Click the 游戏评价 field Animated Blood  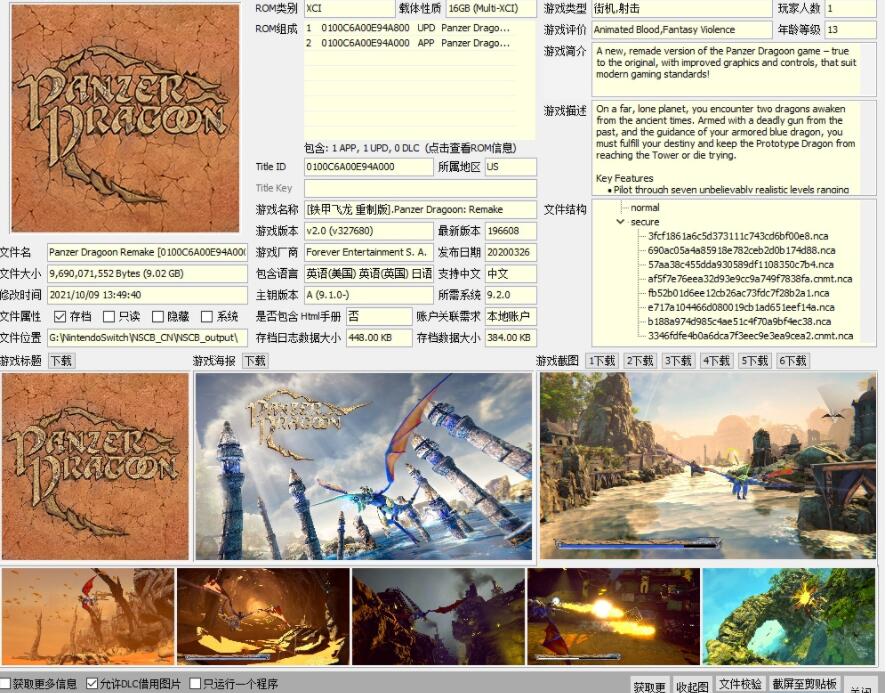pos(681,30)
